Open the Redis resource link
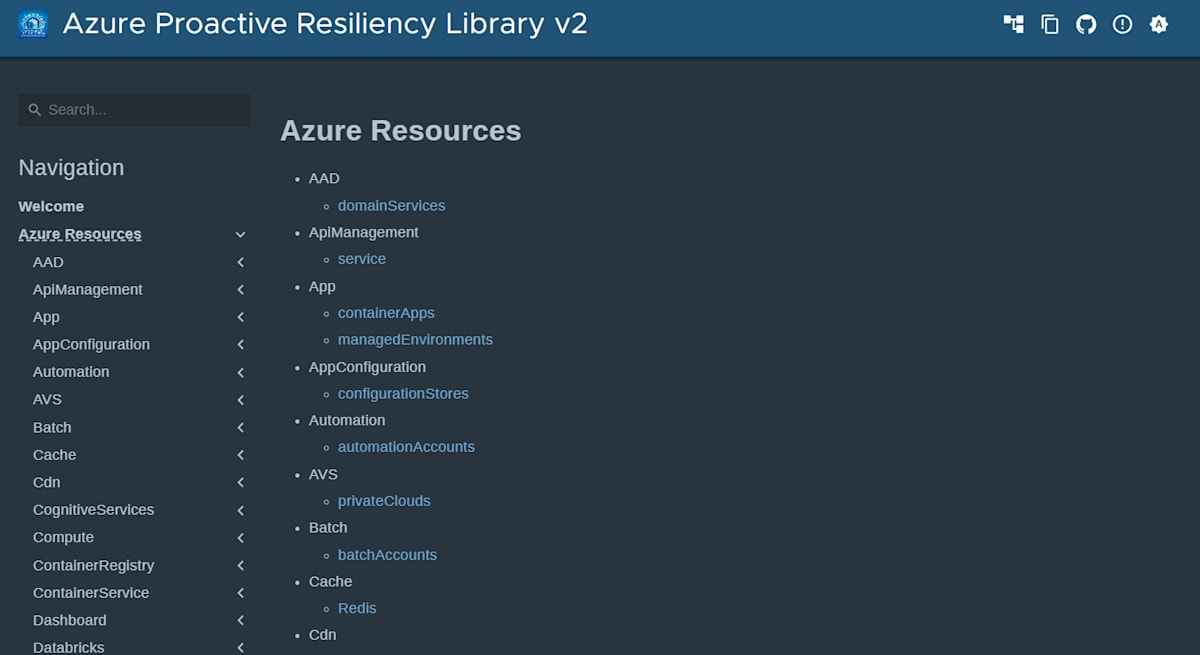 pyautogui.click(x=357, y=608)
